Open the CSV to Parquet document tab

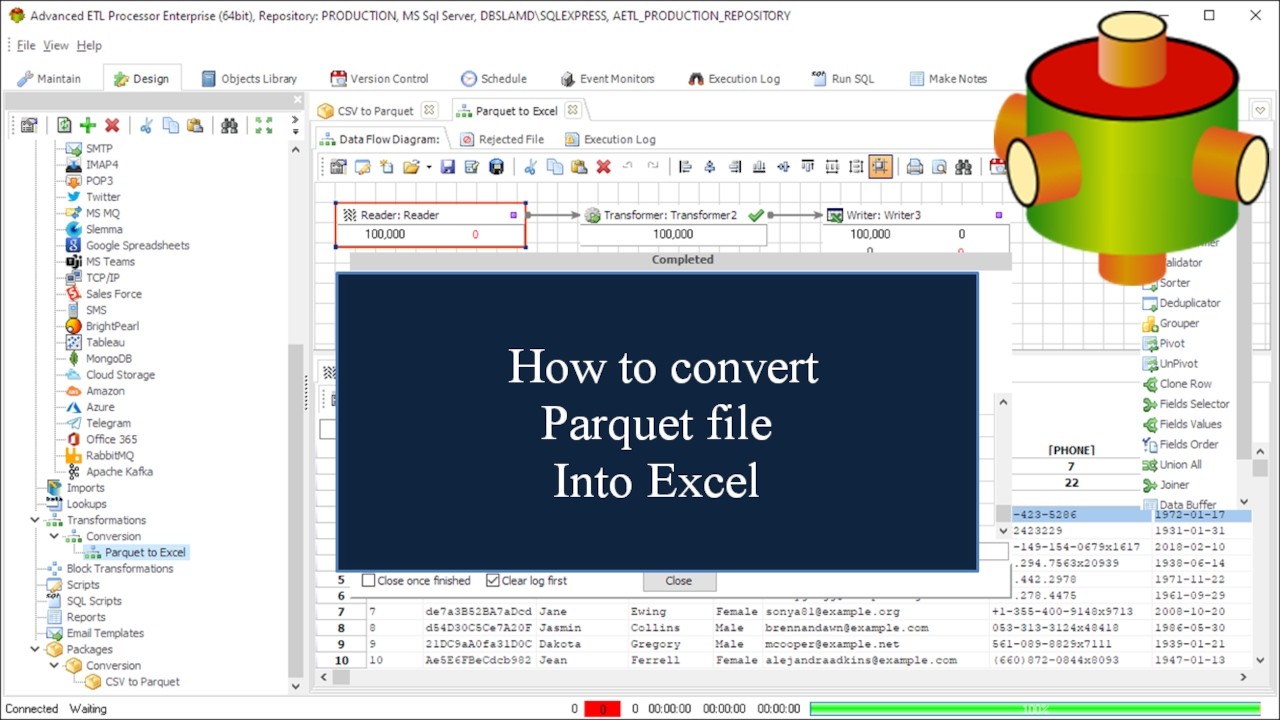376,110
